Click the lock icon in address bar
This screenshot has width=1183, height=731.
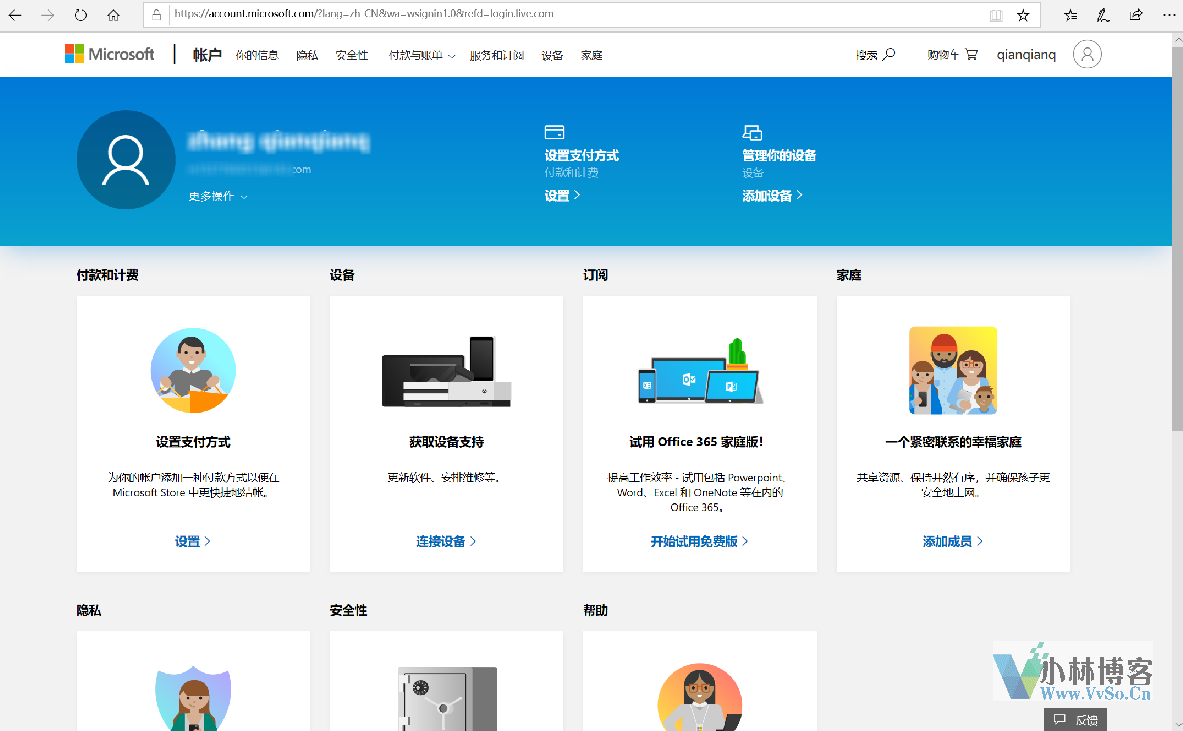156,14
